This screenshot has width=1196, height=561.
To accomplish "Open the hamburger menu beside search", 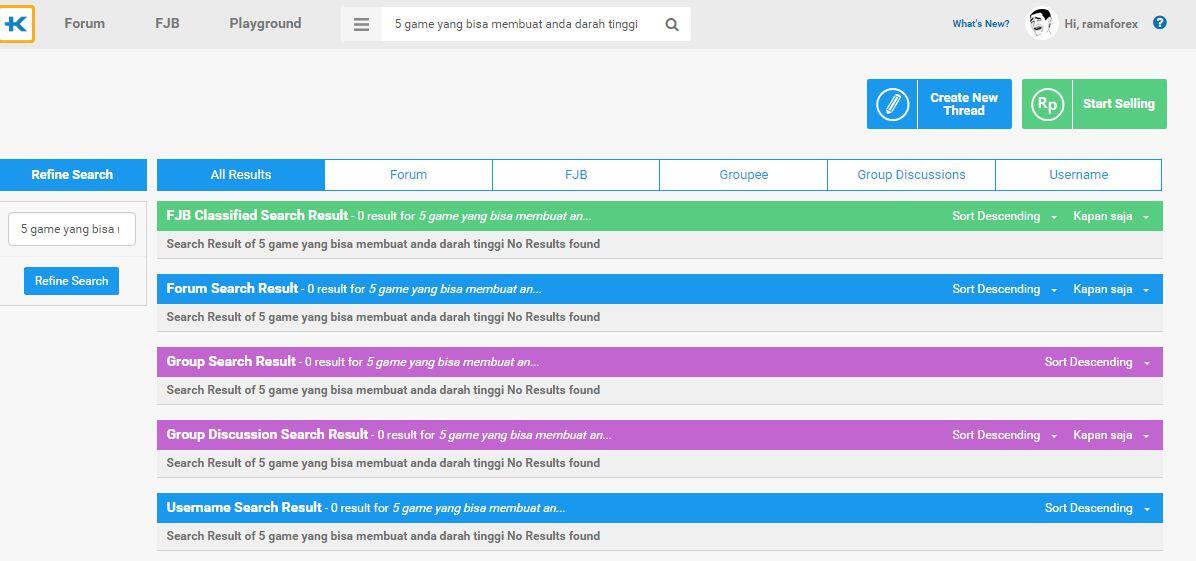I will tap(362, 24).
